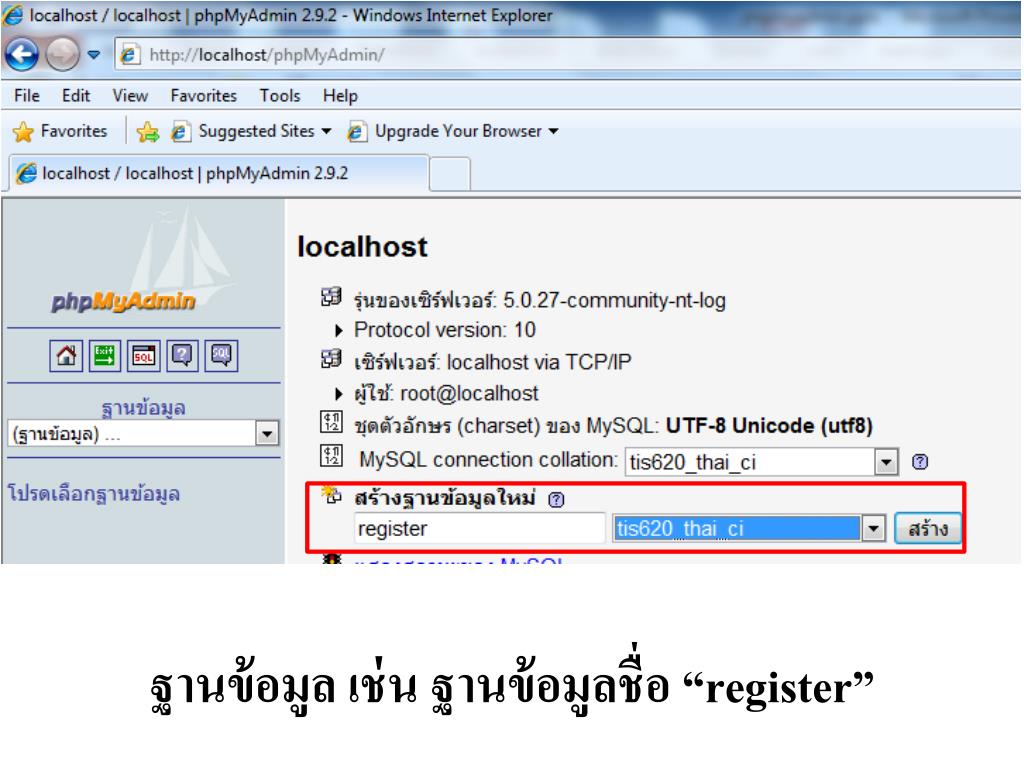
Task: Click the Add to Favorites bar icon
Action: pyautogui.click(x=148, y=132)
